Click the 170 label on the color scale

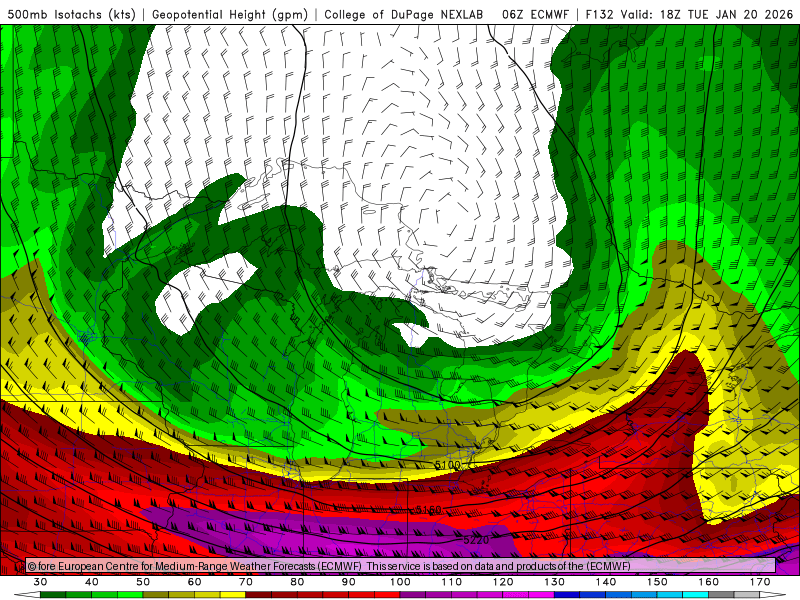point(760,582)
